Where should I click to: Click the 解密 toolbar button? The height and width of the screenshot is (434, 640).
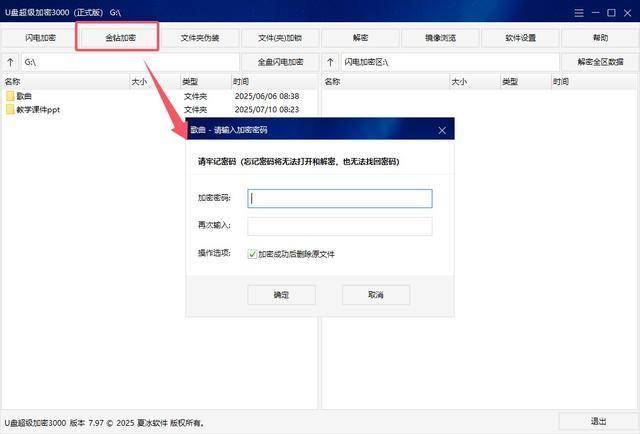click(x=360, y=38)
